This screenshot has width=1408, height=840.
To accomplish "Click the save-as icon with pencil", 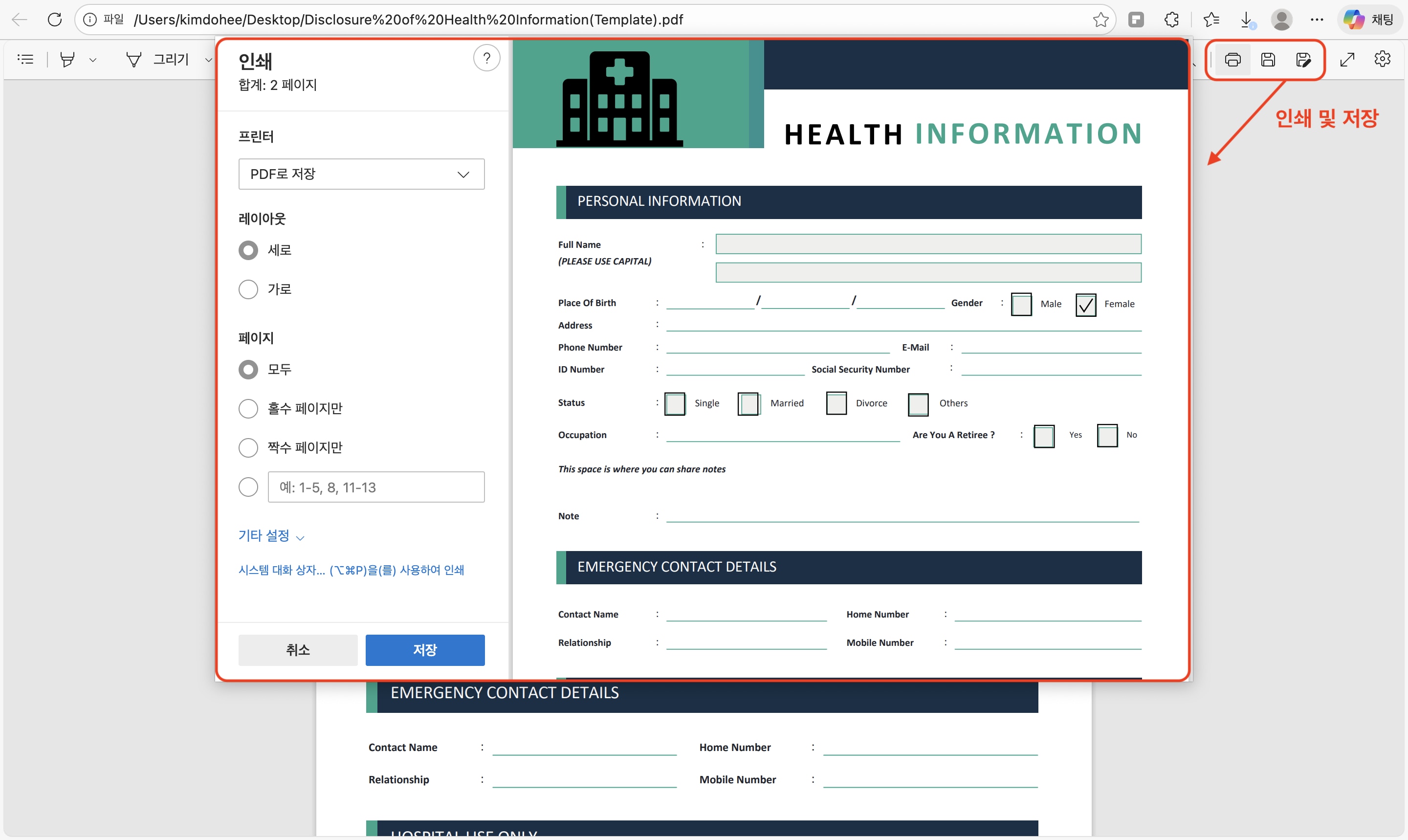I will (1303, 60).
